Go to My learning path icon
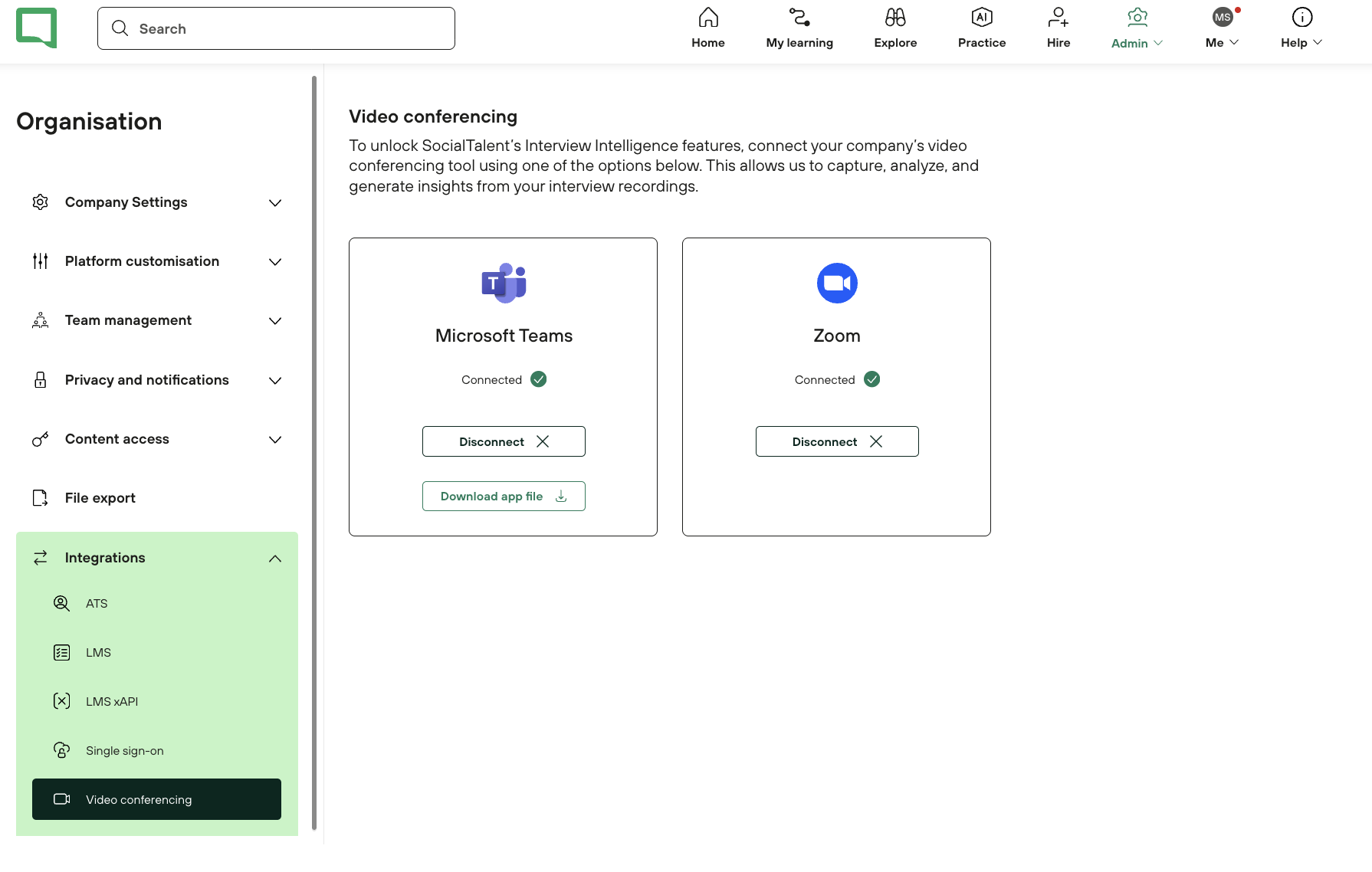Screen dimensions: 1372x872 point(799,17)
